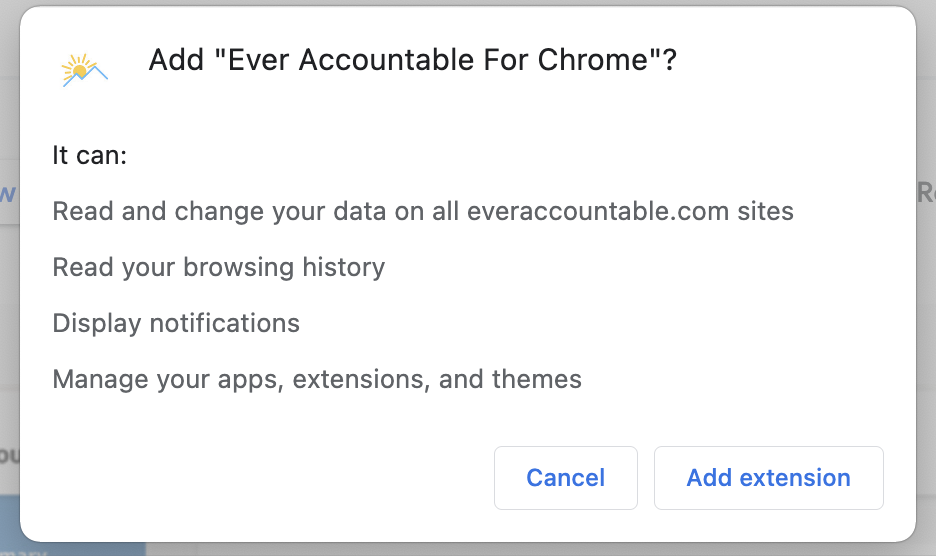
Task: Select the 'Display notifications' permission text
Action: tap(176, 323)
